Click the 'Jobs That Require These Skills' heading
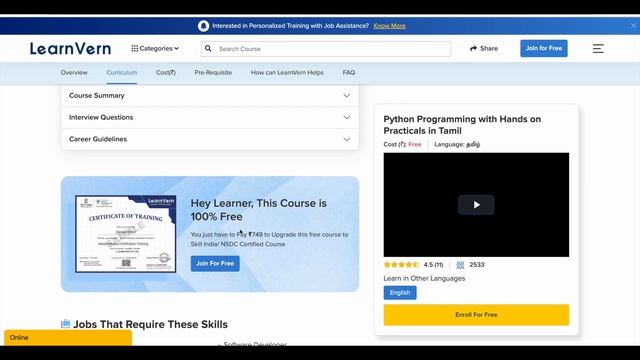Screen dimensions: 640x360 point(150,324)
